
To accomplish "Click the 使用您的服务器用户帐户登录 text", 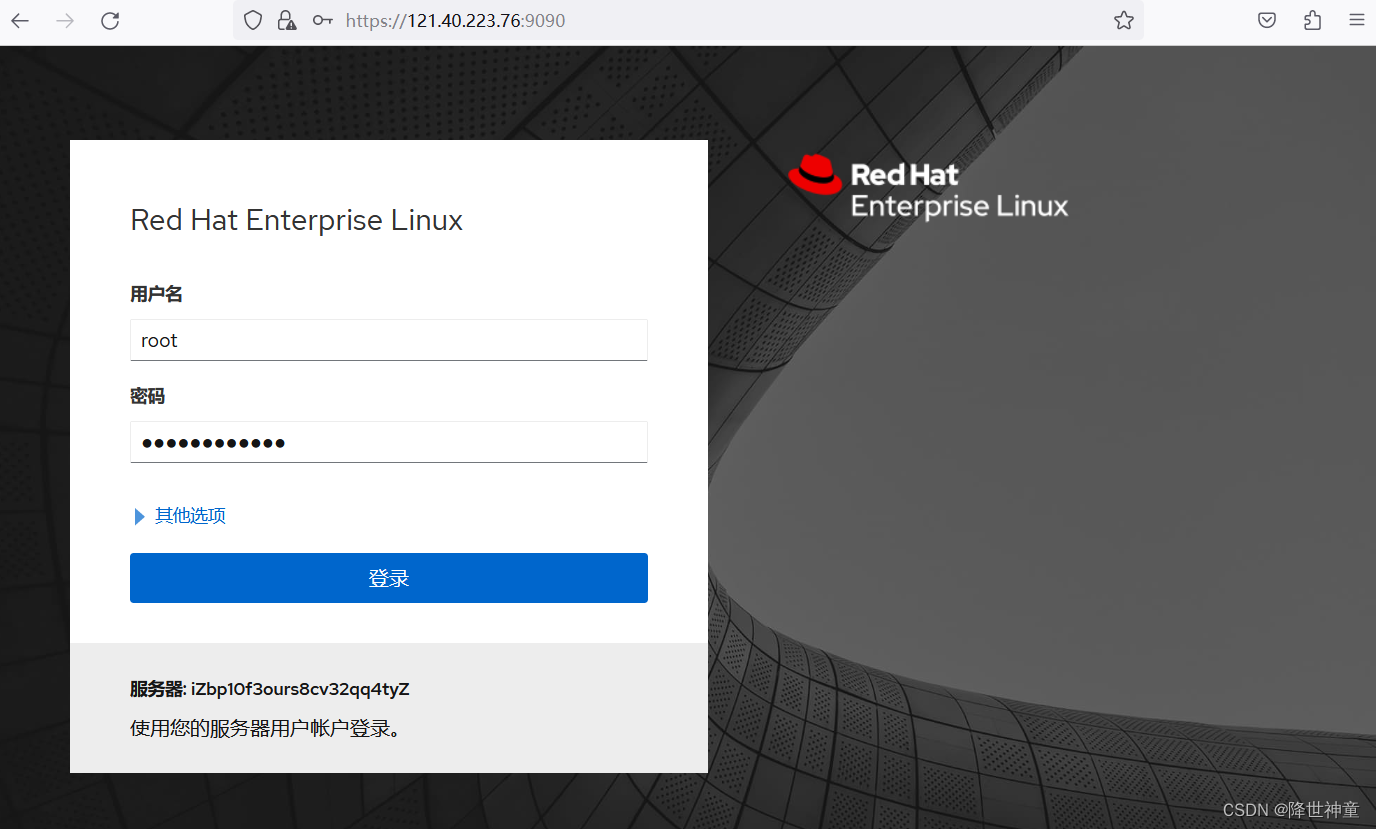I will [x=267, y=728].
